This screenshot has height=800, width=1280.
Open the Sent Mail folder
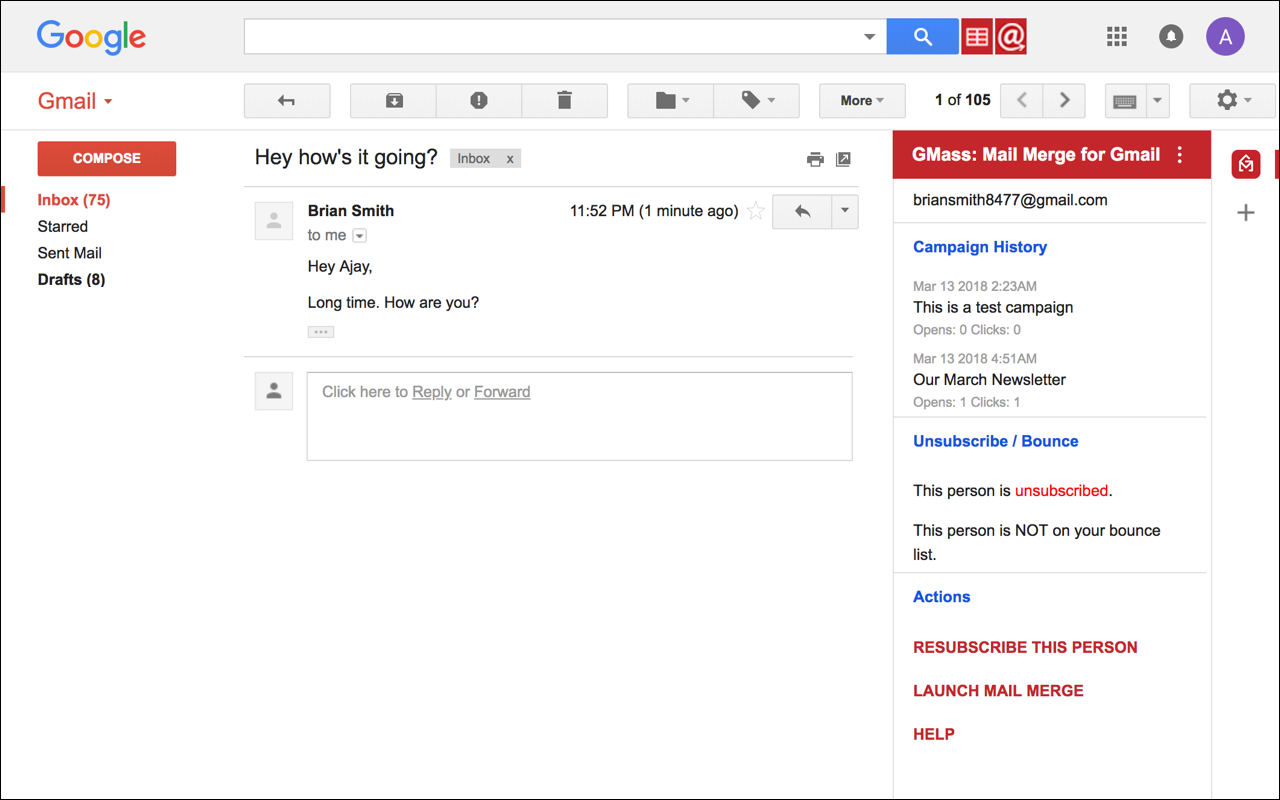point(70,253)
